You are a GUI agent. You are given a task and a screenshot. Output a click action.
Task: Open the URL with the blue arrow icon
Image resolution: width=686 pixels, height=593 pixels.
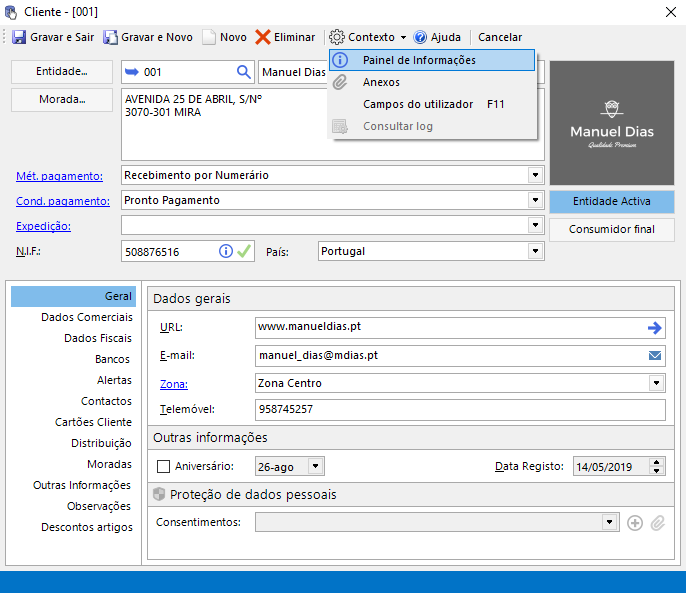pos(655,327)
